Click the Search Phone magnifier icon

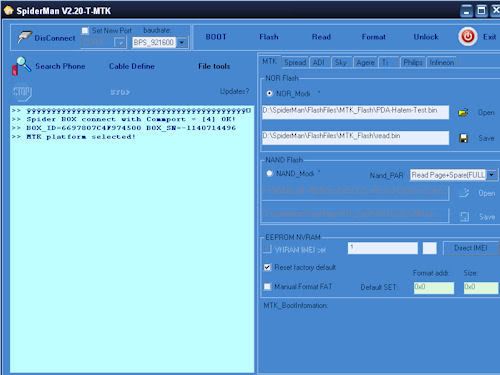[x=21, y=66]
